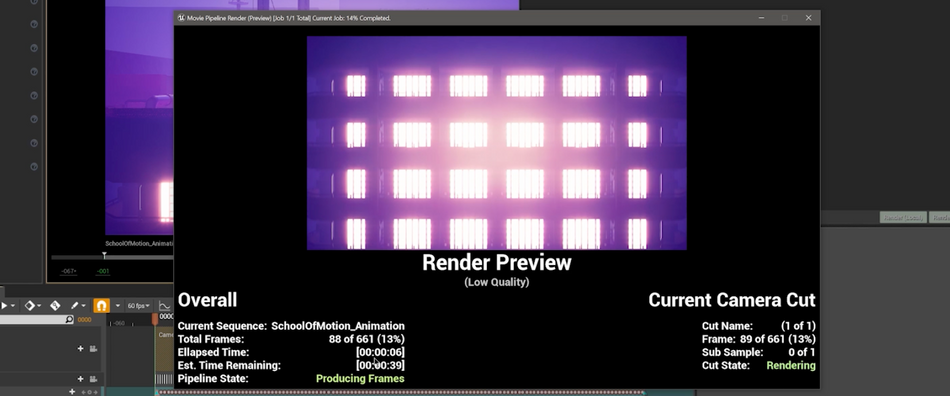Image resolution: width=950 pixels, height=396 pixels.
Task: Click the green -001 frame value under the viewport
Action: pyautogui.click(x=103, y=271)
